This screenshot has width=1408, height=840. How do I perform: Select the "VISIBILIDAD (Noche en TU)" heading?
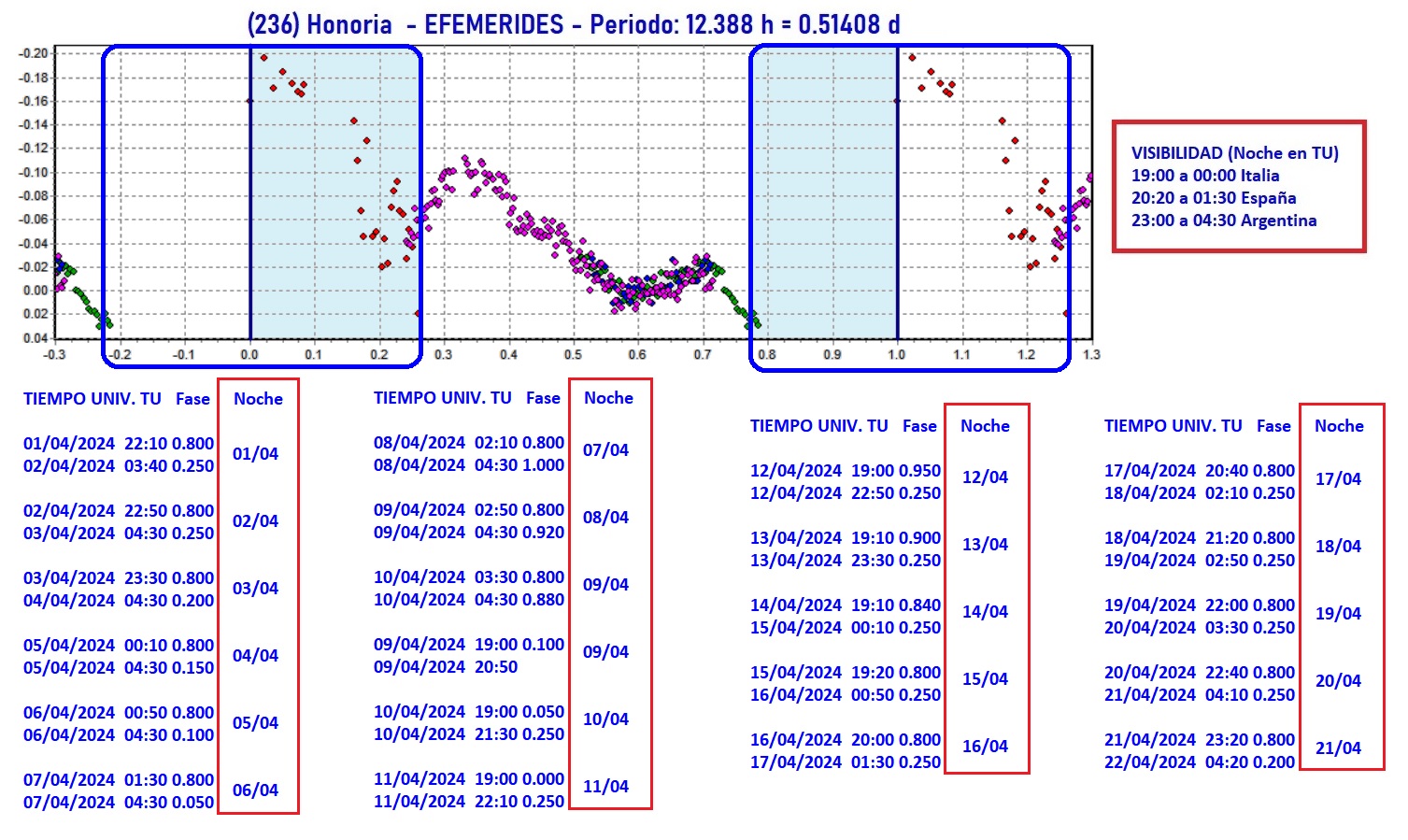click(x=1235, y=153)
